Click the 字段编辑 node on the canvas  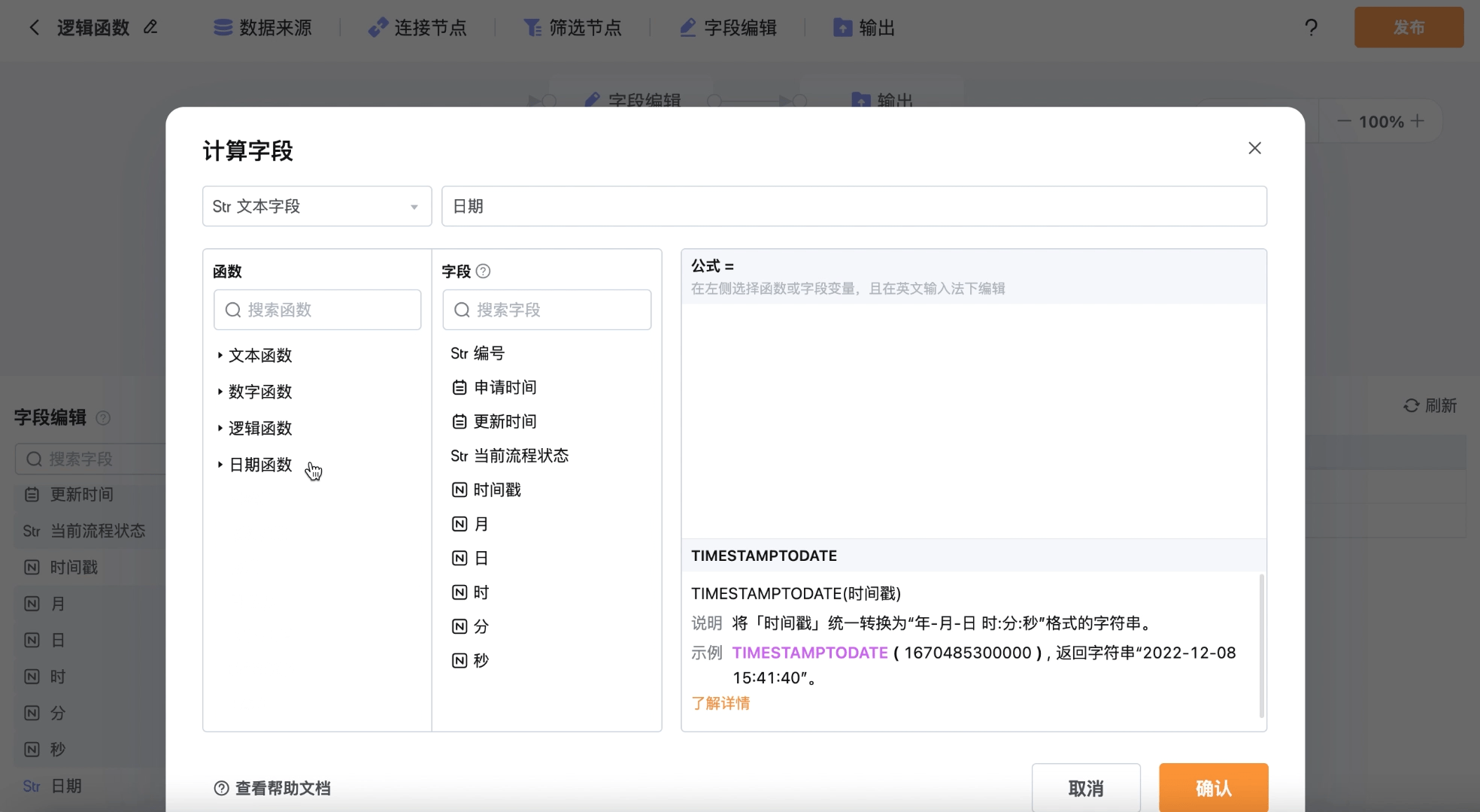point(632,99)
